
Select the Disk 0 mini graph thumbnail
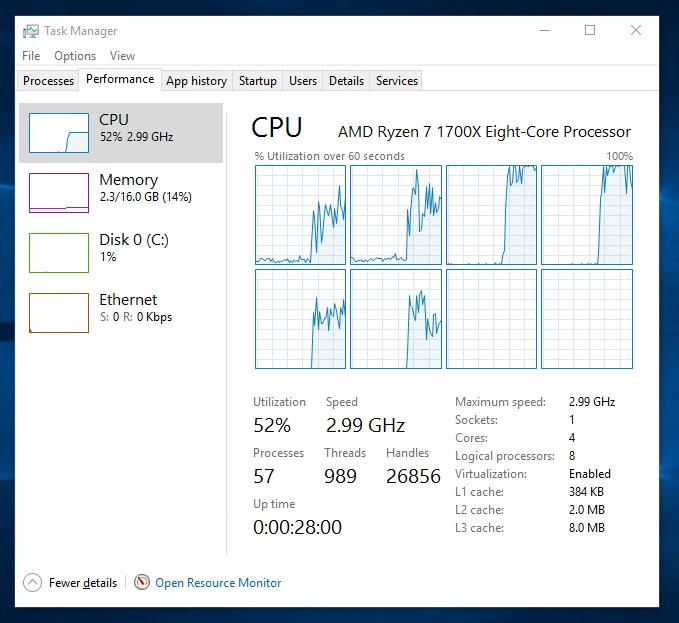59,253
